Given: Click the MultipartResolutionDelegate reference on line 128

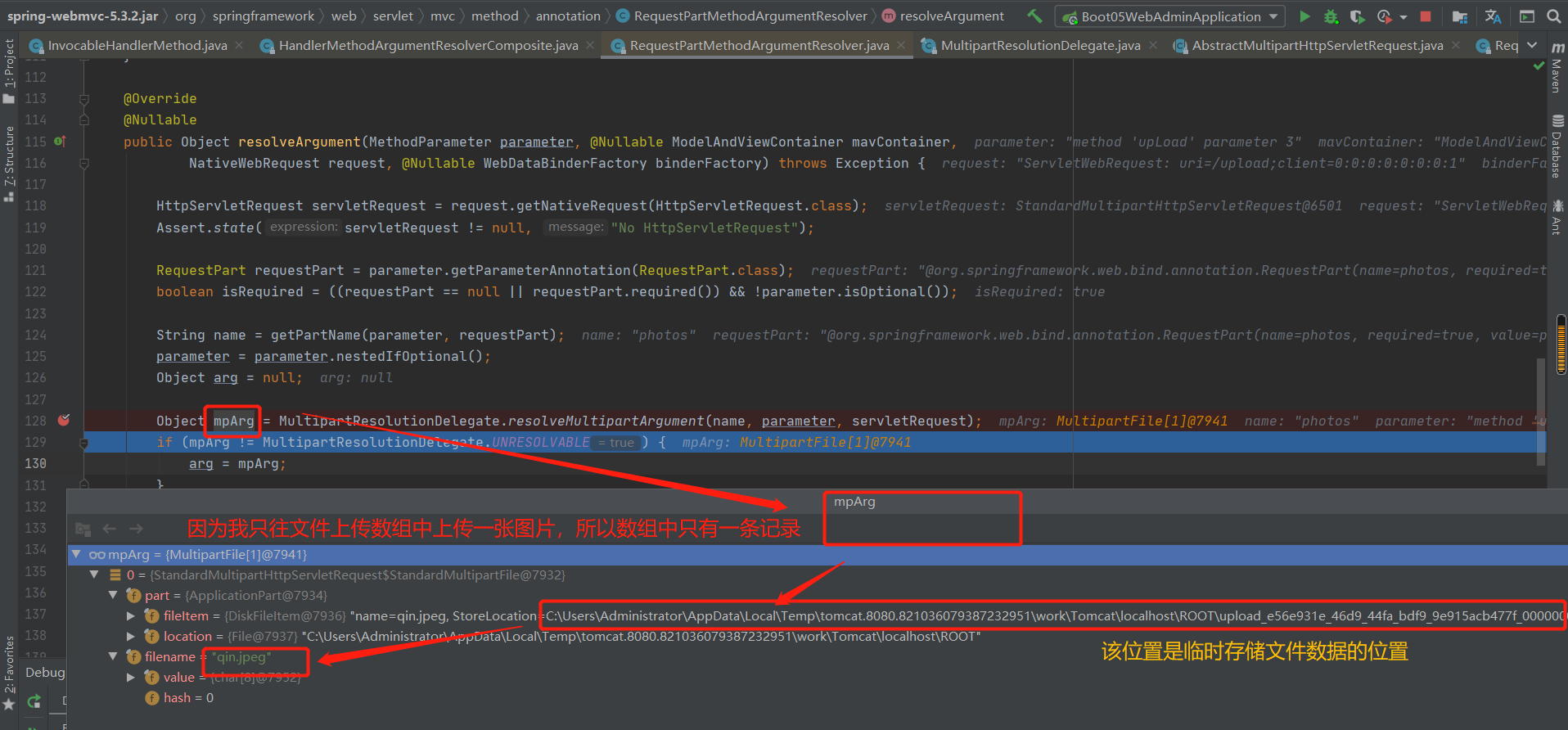Looking at the screenshot, I should pyautogui.click(x=389, y=421).
